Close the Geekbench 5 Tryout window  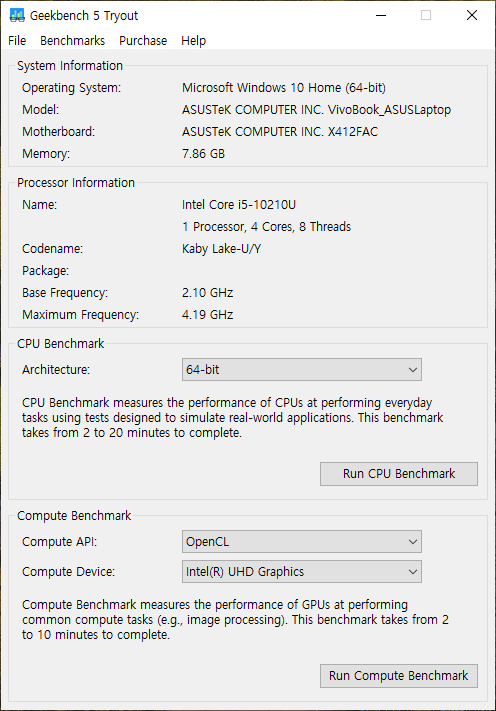coord(472,15)
